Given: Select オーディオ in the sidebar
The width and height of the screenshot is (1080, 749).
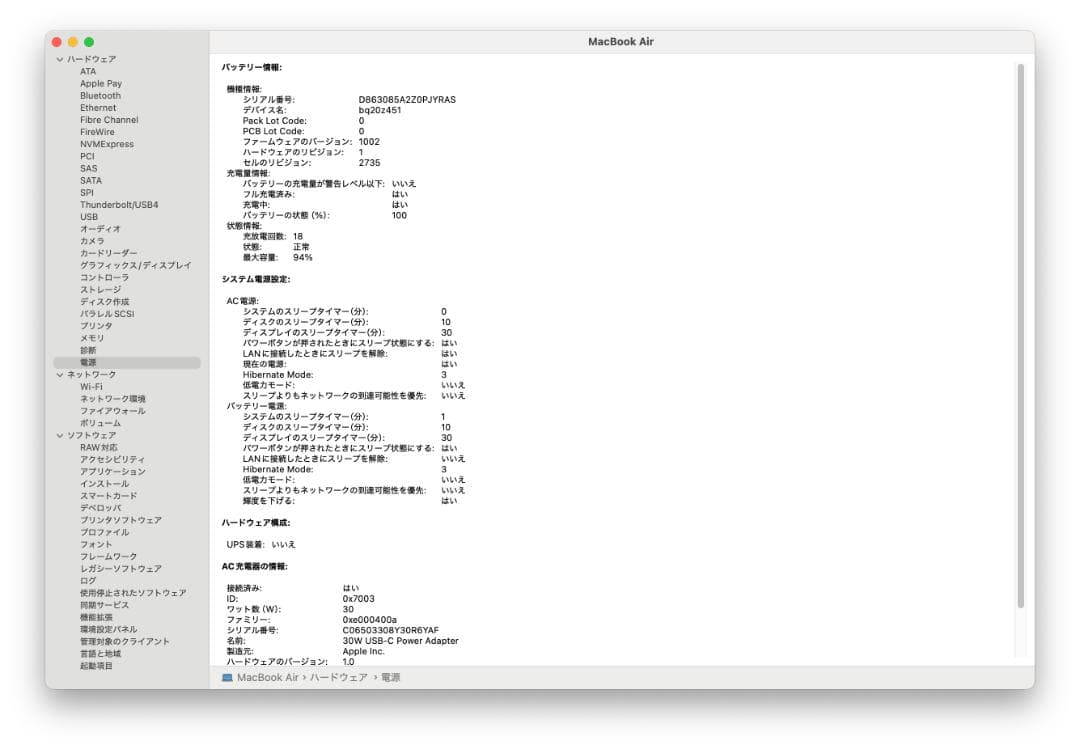Looking at the screenshot, I should tap(100, 229).
